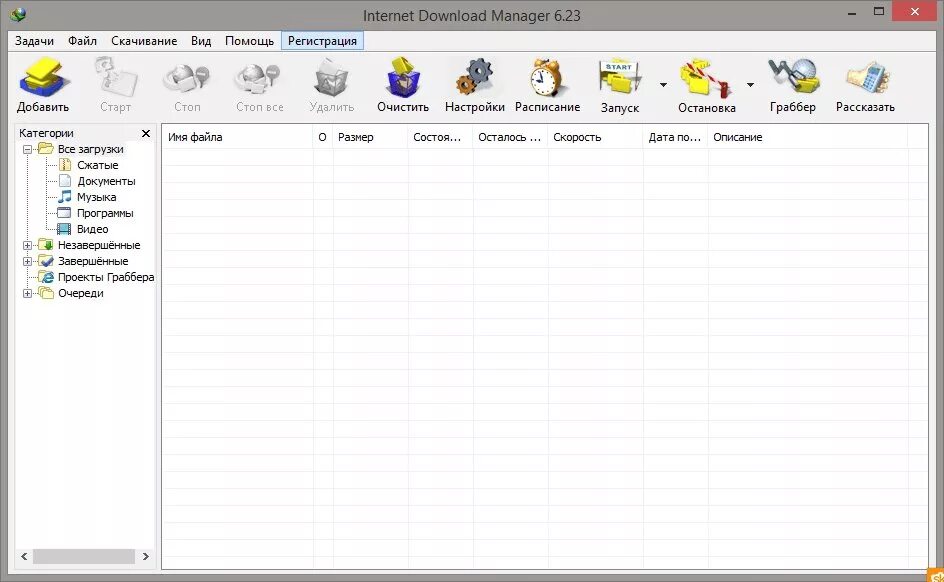The height and width of the screenshot is (582, 944).
Task: Click the Добавить (Add URL) toolbar icon
Action: click(x=43, y=77)
